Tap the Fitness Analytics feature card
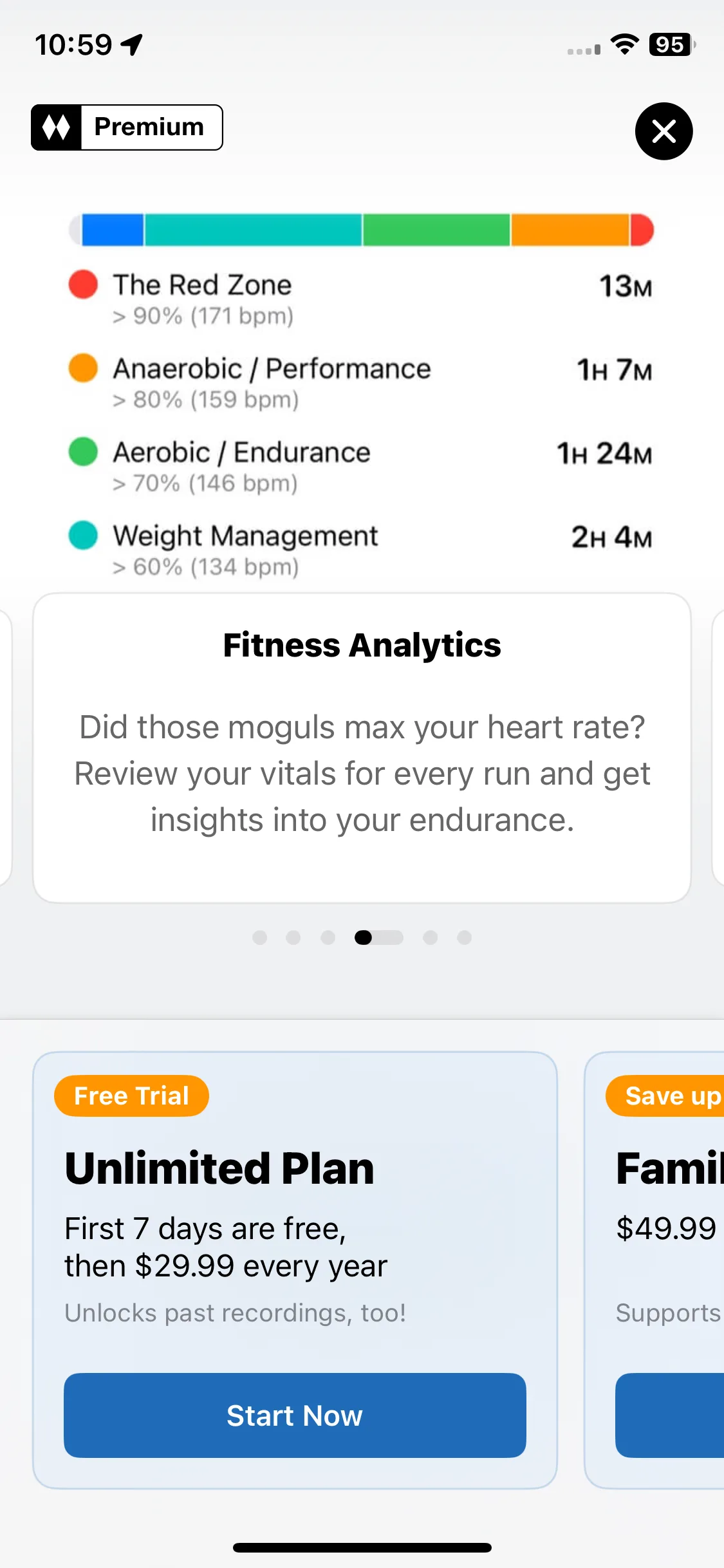 click(362, 748)
